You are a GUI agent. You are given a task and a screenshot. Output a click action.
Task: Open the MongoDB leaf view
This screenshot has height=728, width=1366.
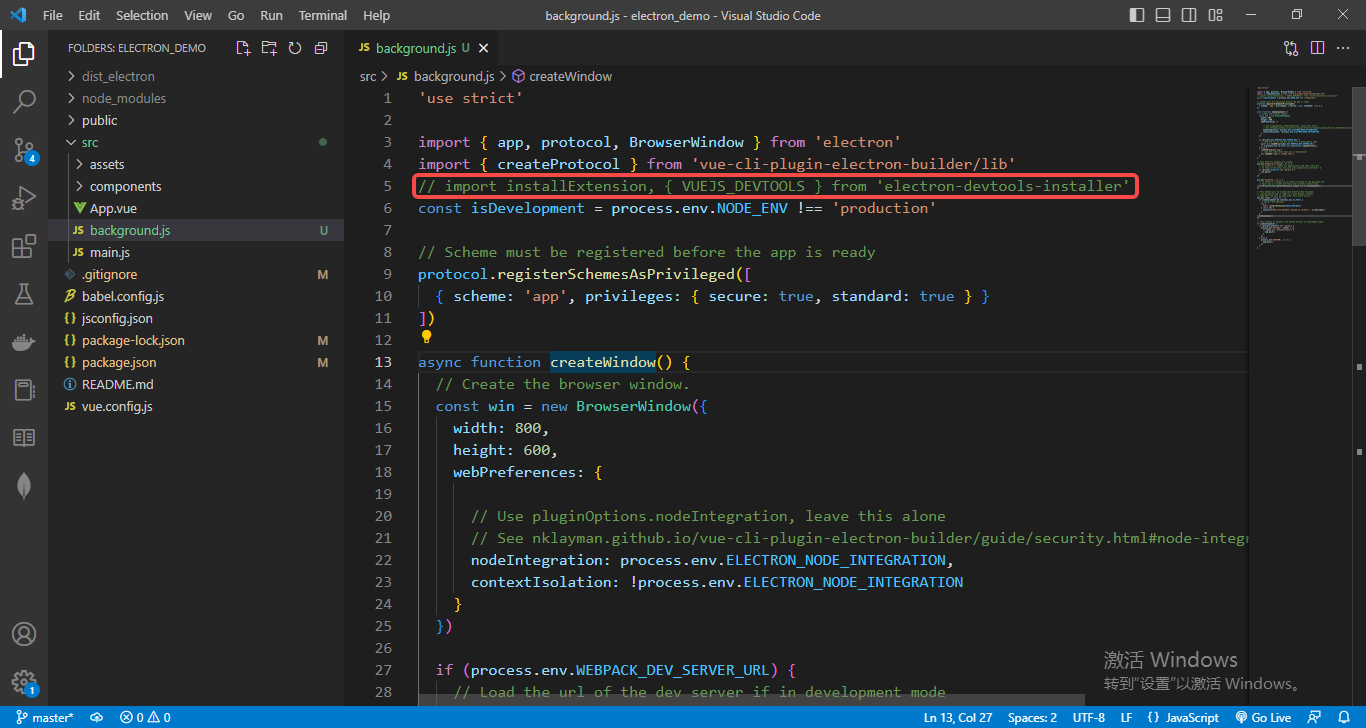(x=24, y=486)
